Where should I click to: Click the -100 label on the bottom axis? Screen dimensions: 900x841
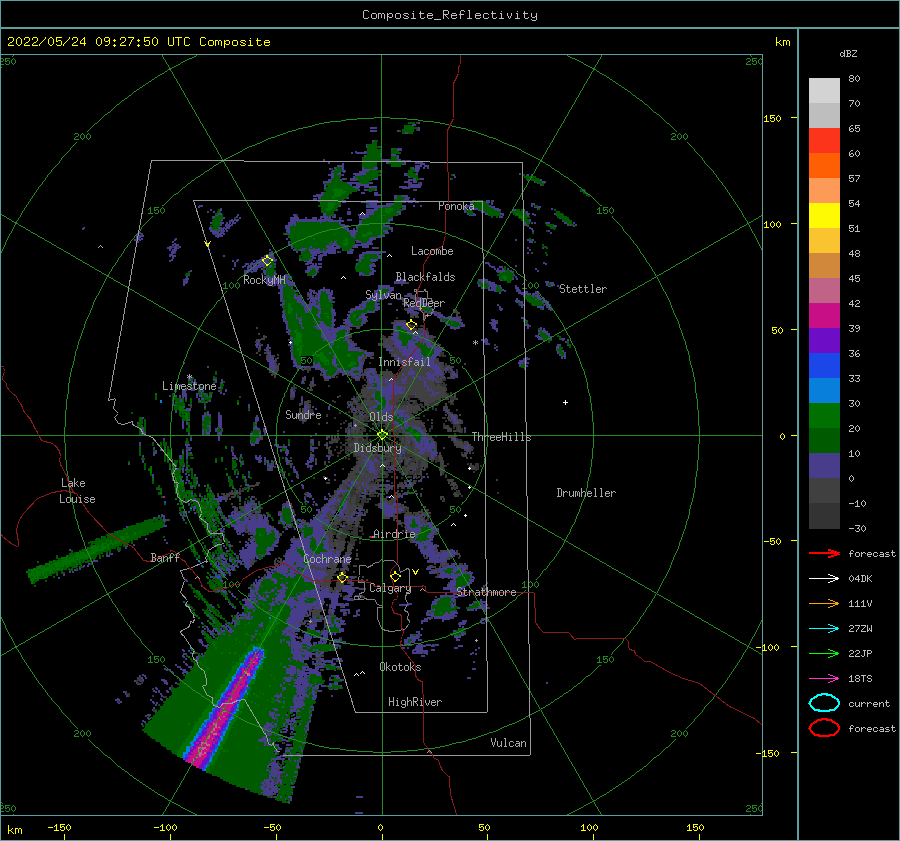pos(165,827)
